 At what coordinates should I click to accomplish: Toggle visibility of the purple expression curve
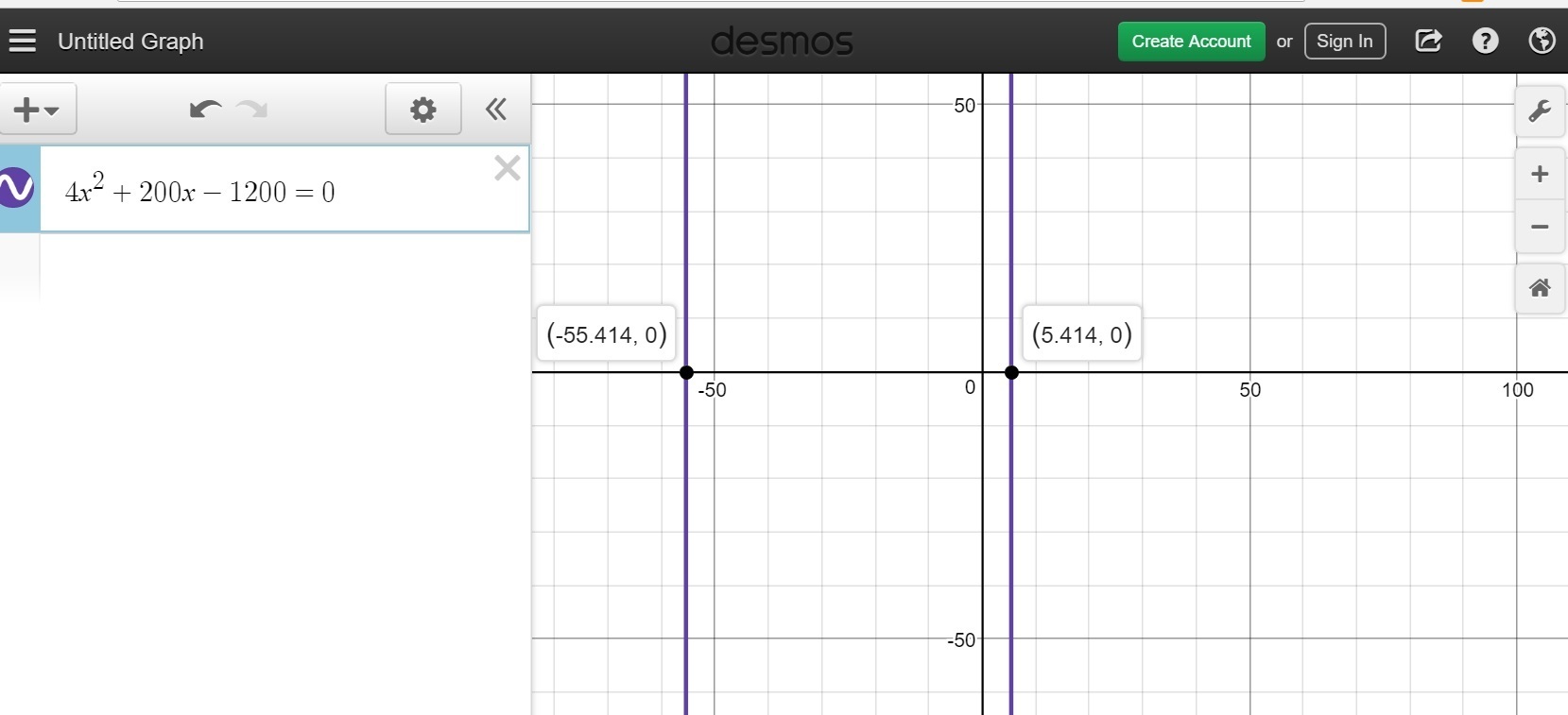(x=16, y=187)
